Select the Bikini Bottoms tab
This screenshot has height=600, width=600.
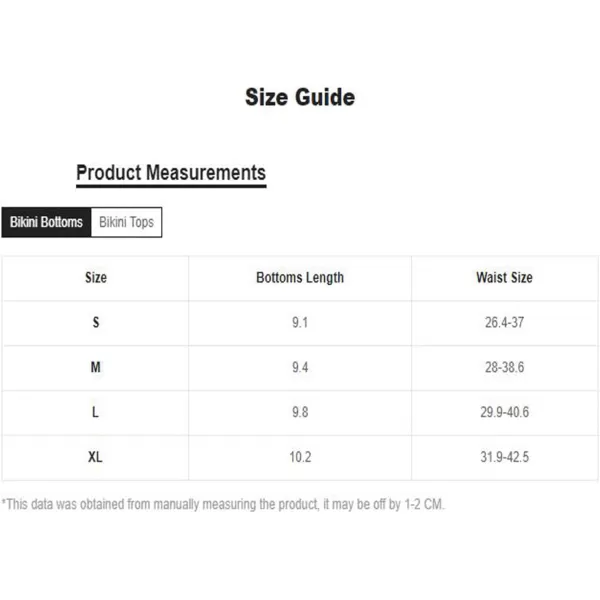coord(46,222)
